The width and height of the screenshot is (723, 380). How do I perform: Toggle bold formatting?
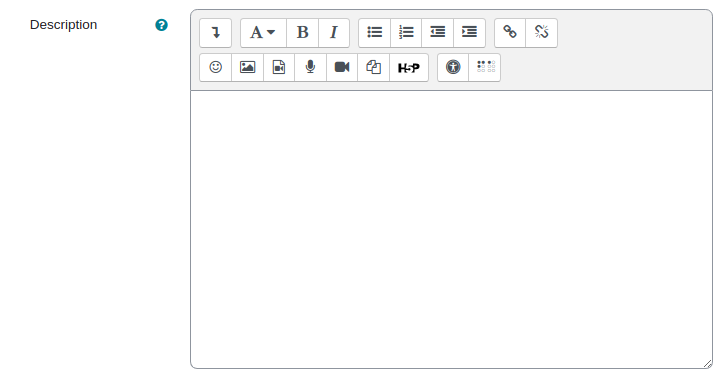302,33
